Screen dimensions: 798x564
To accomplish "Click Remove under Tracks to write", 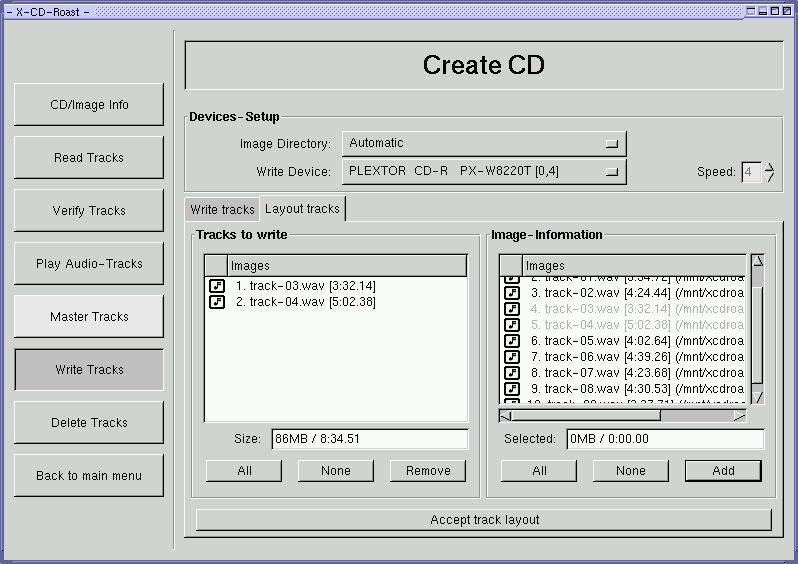I will (x=428, y=471).
